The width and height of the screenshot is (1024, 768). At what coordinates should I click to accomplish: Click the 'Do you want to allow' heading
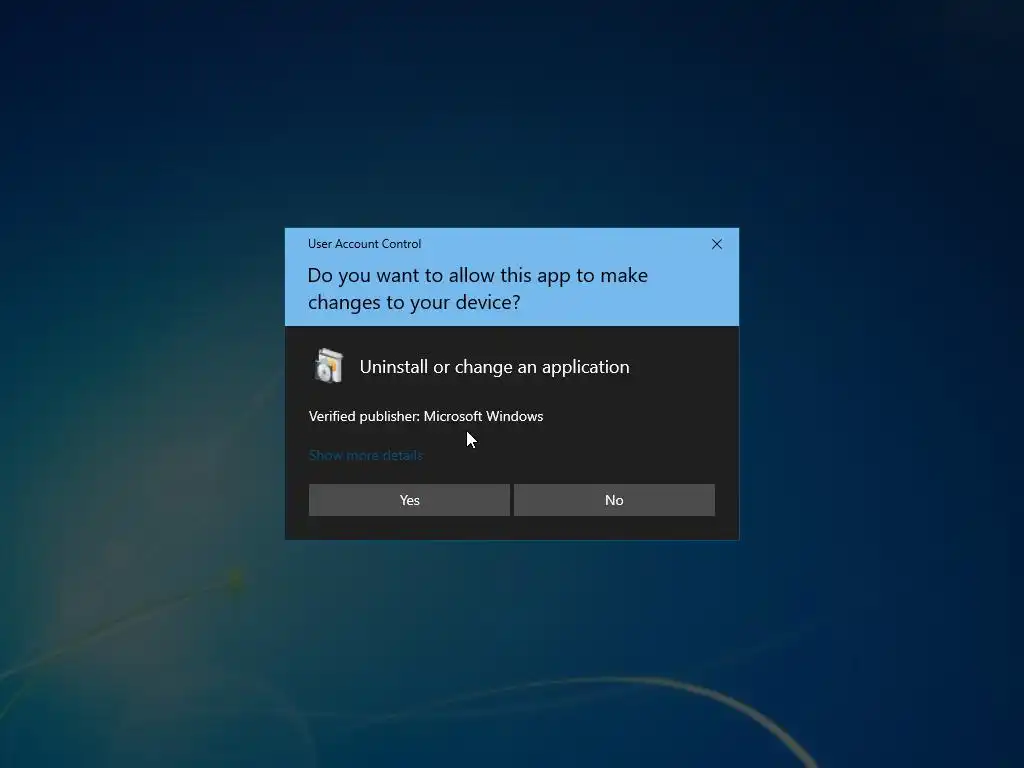pos(477,289)
